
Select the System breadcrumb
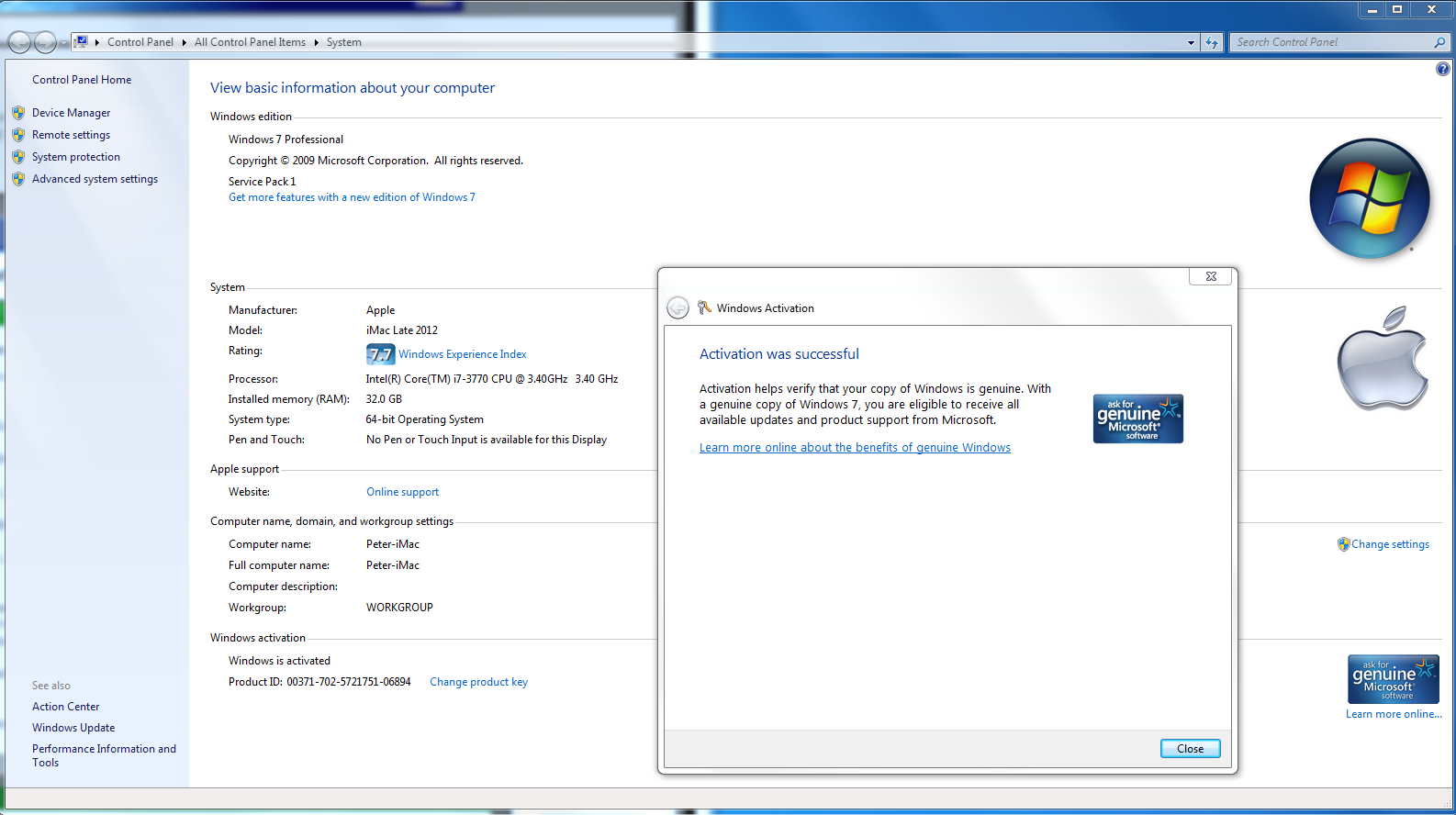click(344, 42)
